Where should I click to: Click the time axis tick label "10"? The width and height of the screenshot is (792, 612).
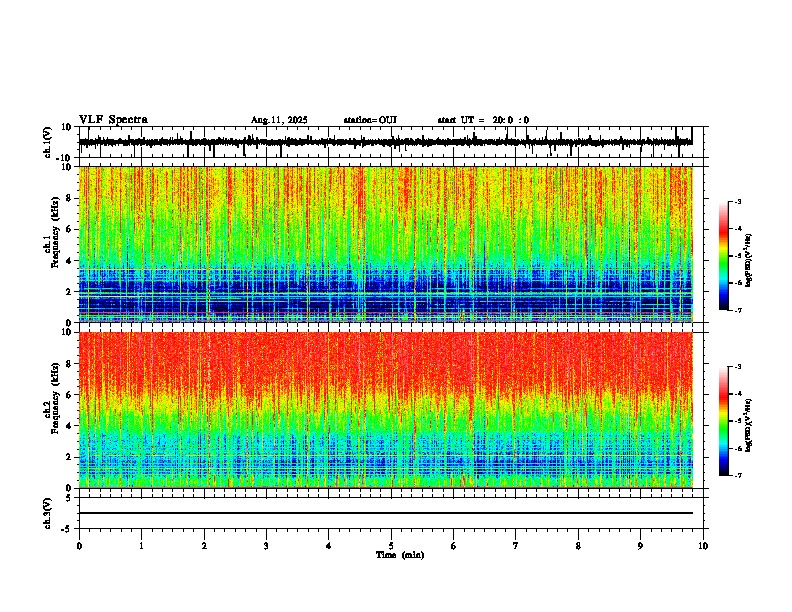(x=703, y=546)
